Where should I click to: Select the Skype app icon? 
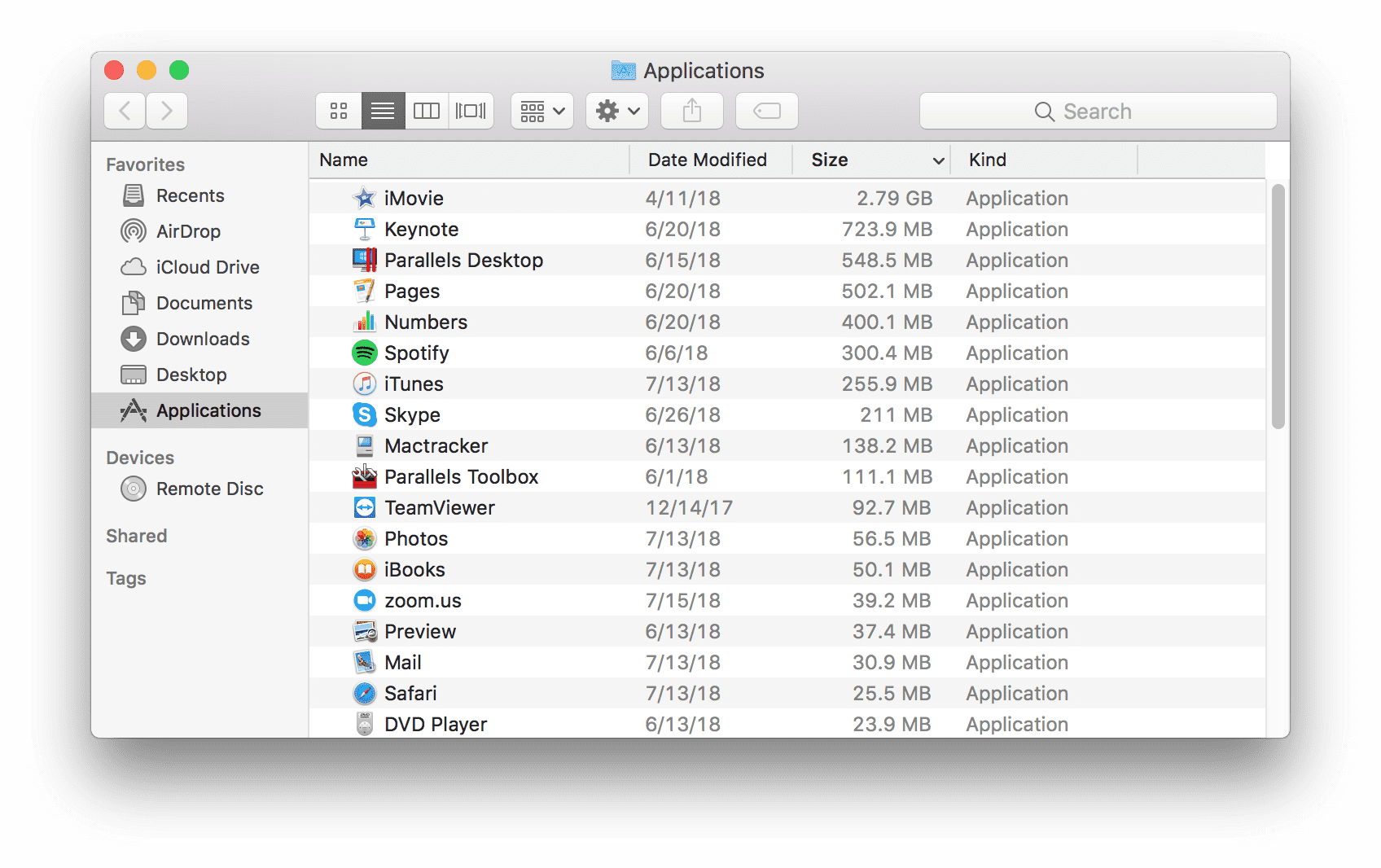[364, 414]
